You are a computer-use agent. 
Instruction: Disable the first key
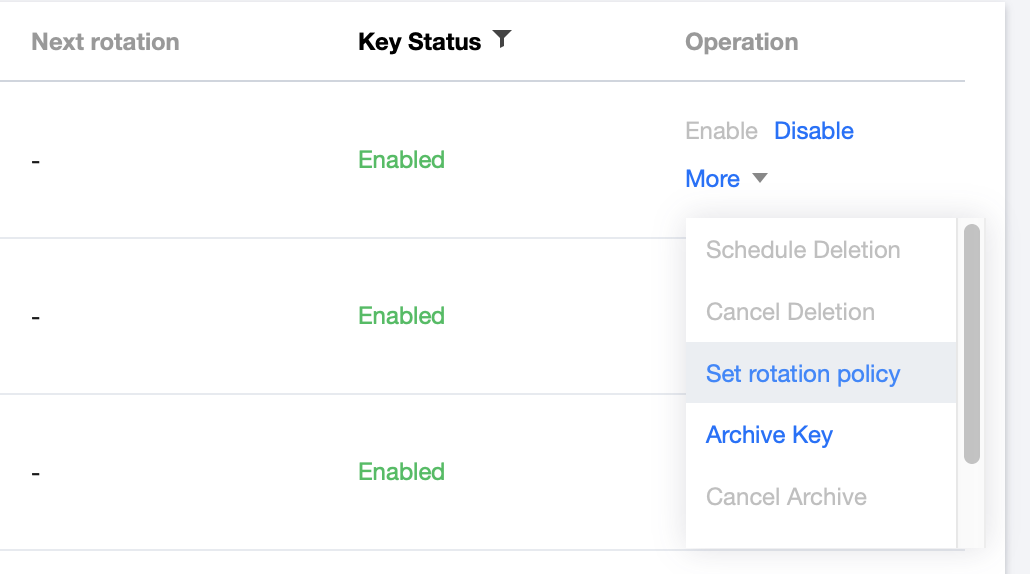[x=813, y=131]
